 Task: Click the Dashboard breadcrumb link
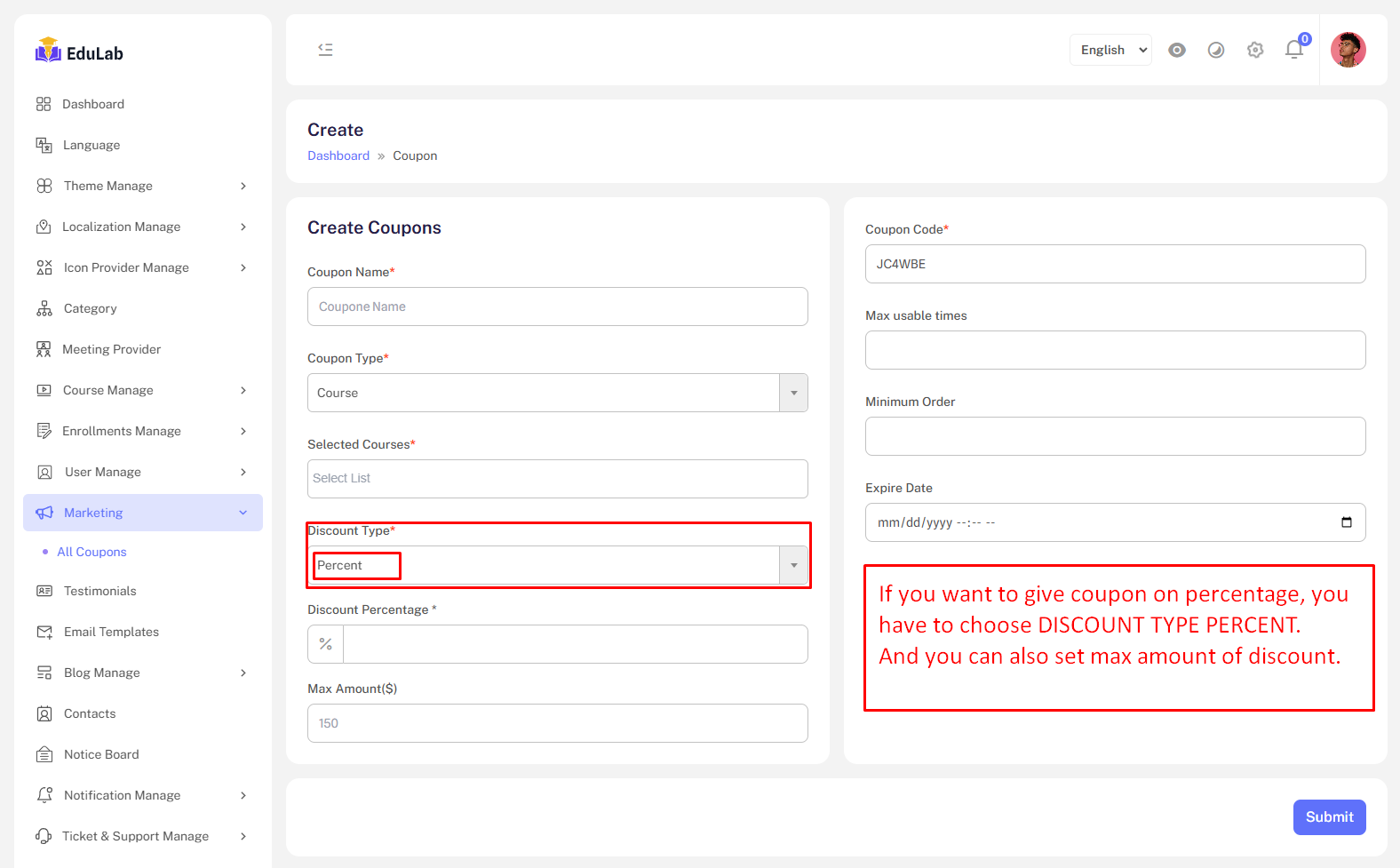[x=338, y=155]
